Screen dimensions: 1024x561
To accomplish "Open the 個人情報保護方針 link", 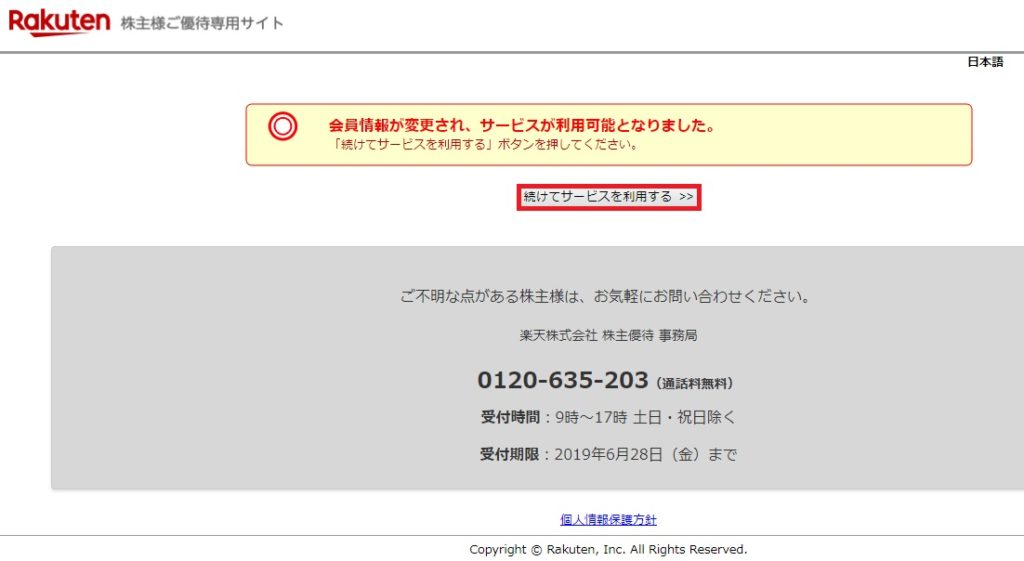I will pos(608,520).
